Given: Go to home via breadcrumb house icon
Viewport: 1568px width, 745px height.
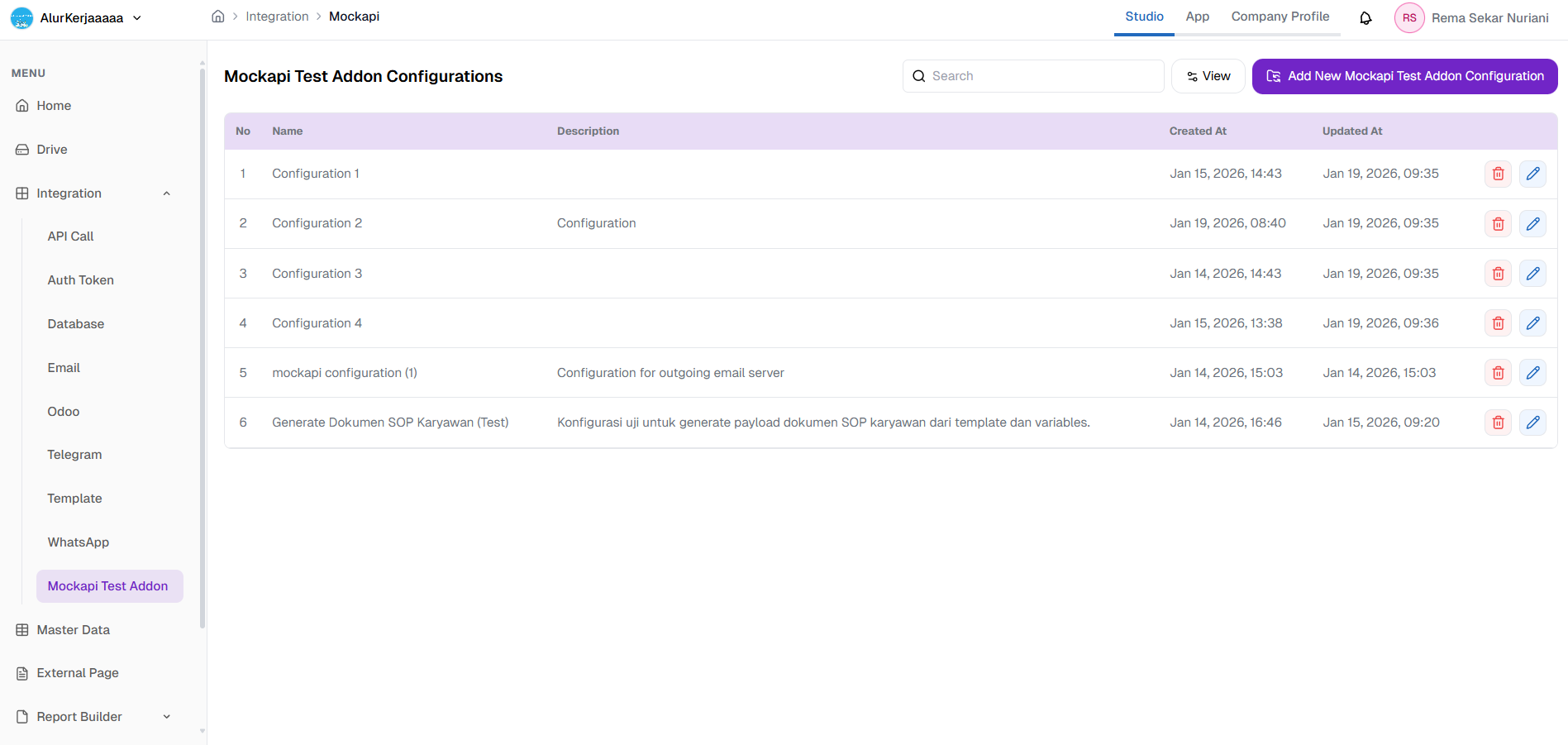Looking at the screenshot, I should click(x=218, y=17).
